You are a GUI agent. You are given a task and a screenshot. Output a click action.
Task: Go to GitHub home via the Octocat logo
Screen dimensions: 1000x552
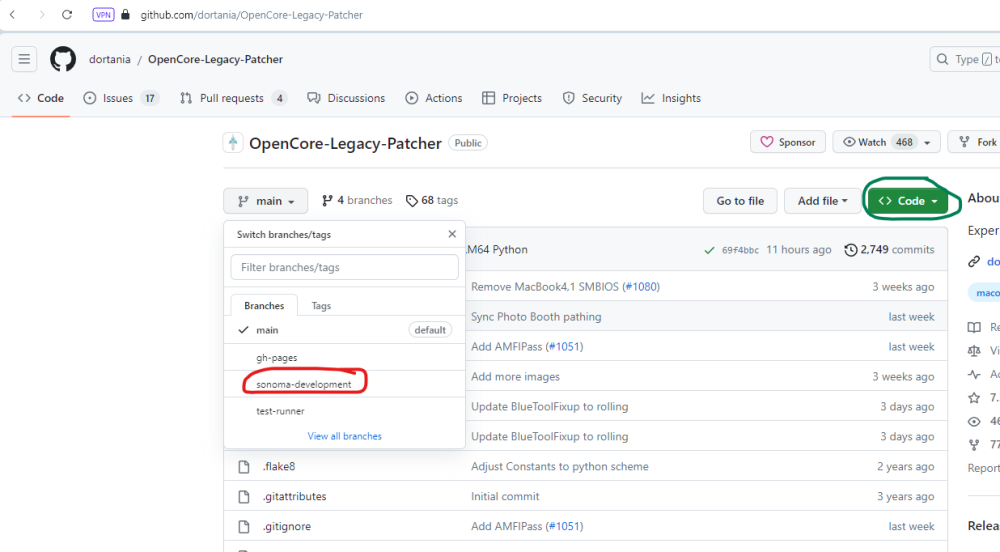point(62,59)
